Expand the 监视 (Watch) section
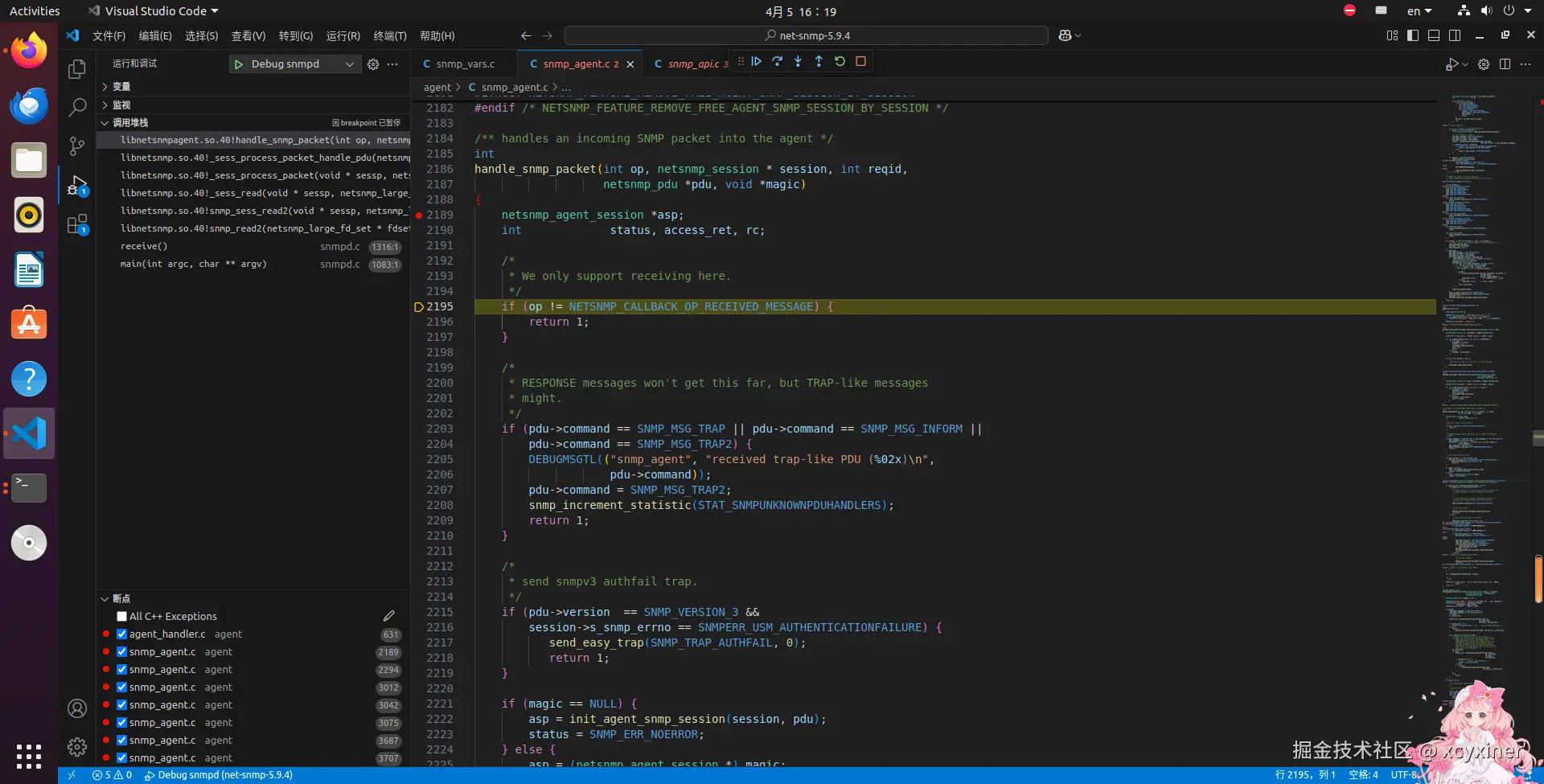The image size is (1544, 784). [x=253, y=105]
